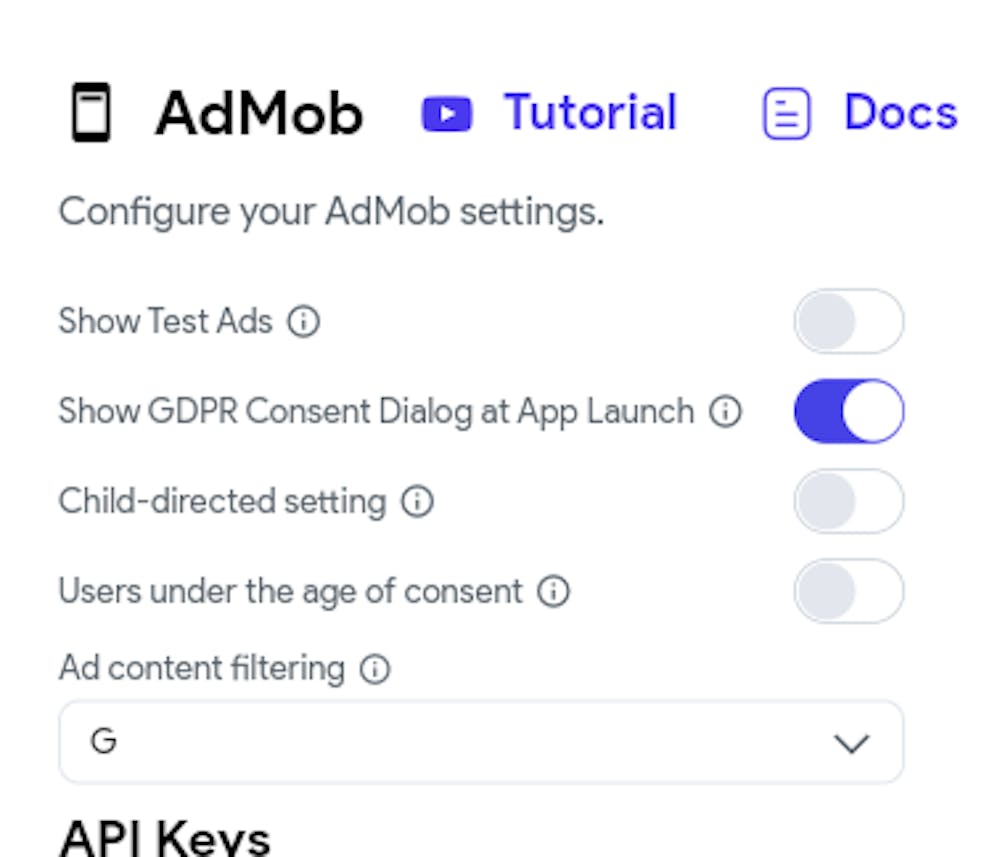The height and width of the screenshot is (857, 1000).
Task: Disable the GDPR Consent Dialog toggle
Action: point(848,411)
